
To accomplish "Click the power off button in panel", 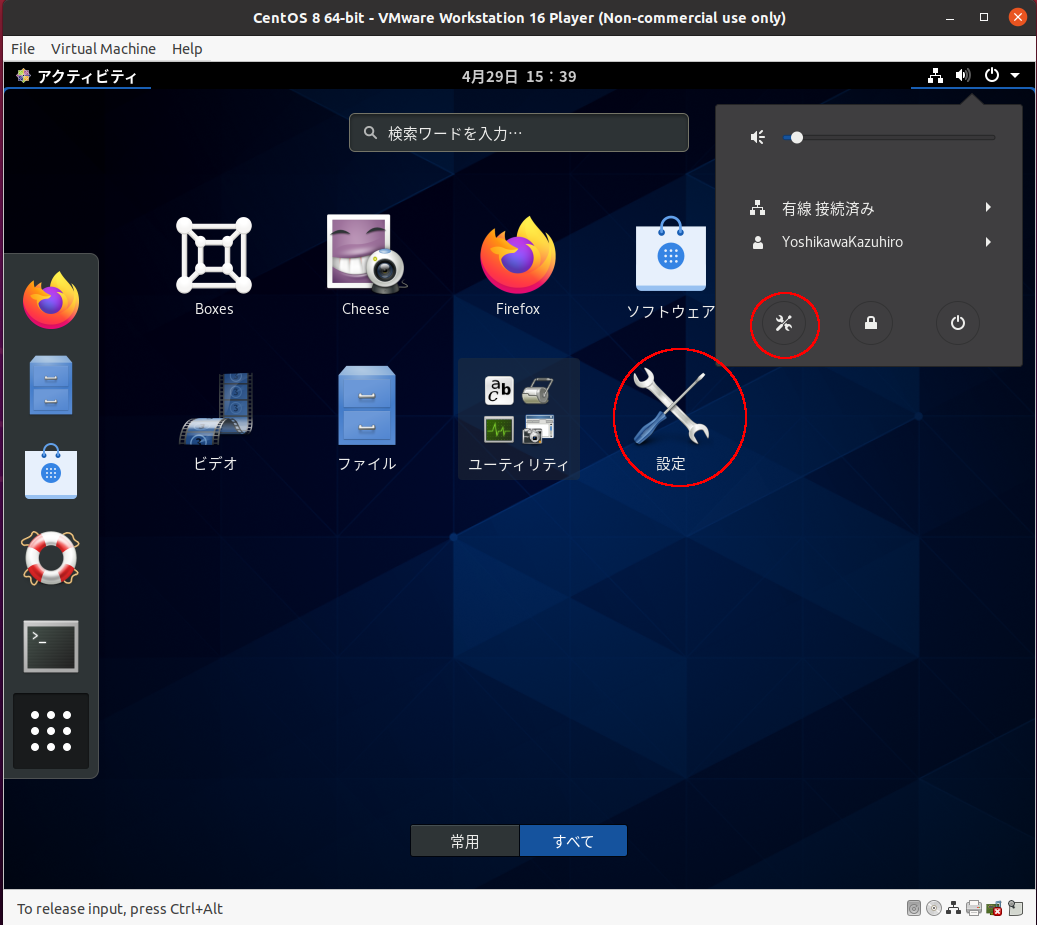I will pos(958,323).
